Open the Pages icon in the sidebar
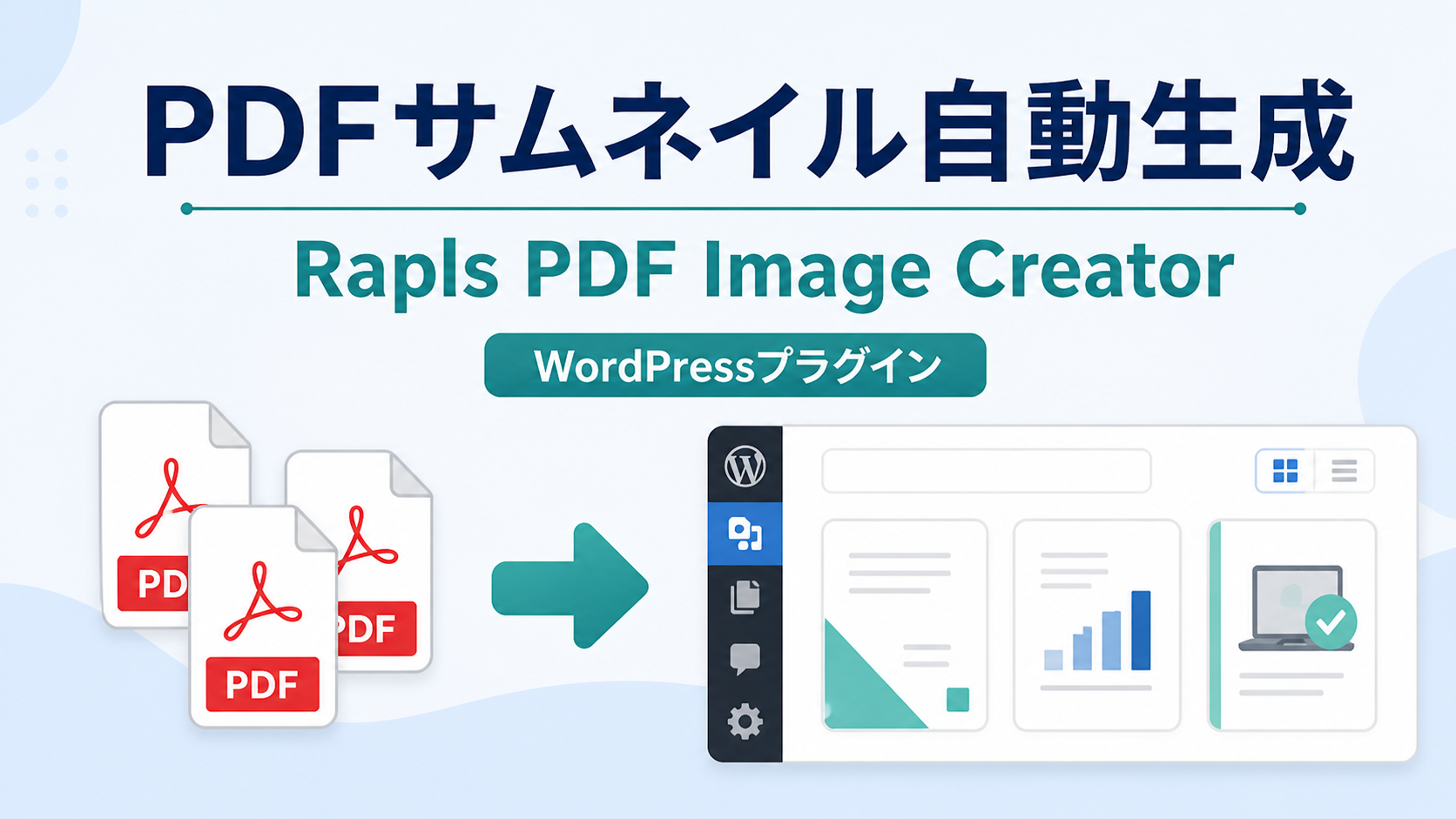 (745, 596)
